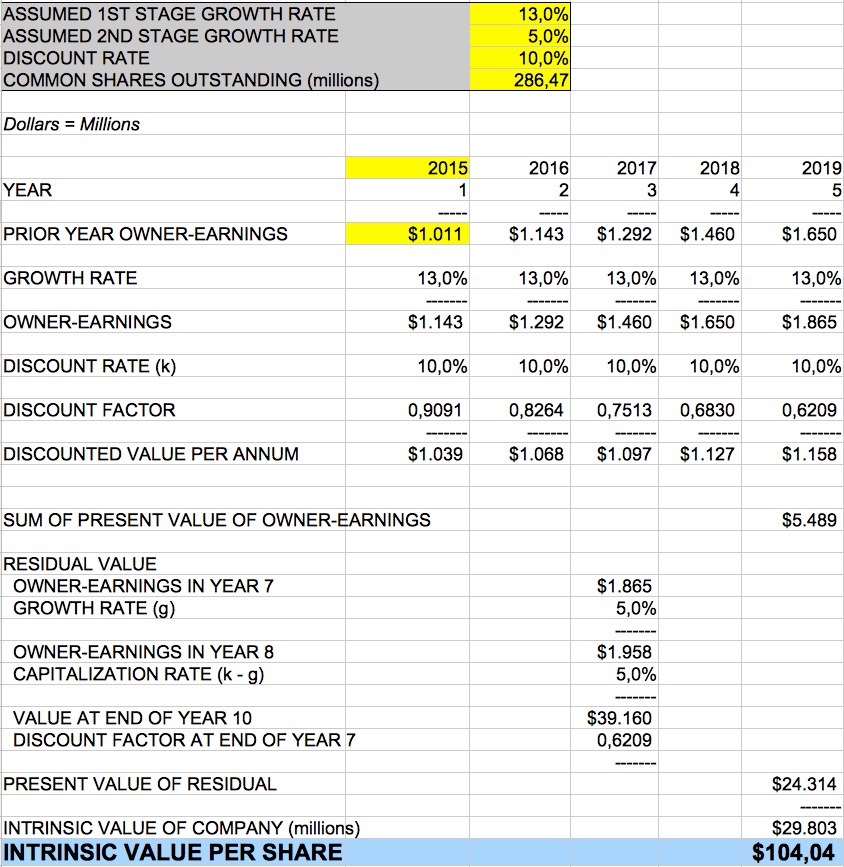844x867 pixels.
Task: Click the 'SUM OF PRESENT VALUE OF OWNER-EARNINGS' label
Action: point(216,520)
